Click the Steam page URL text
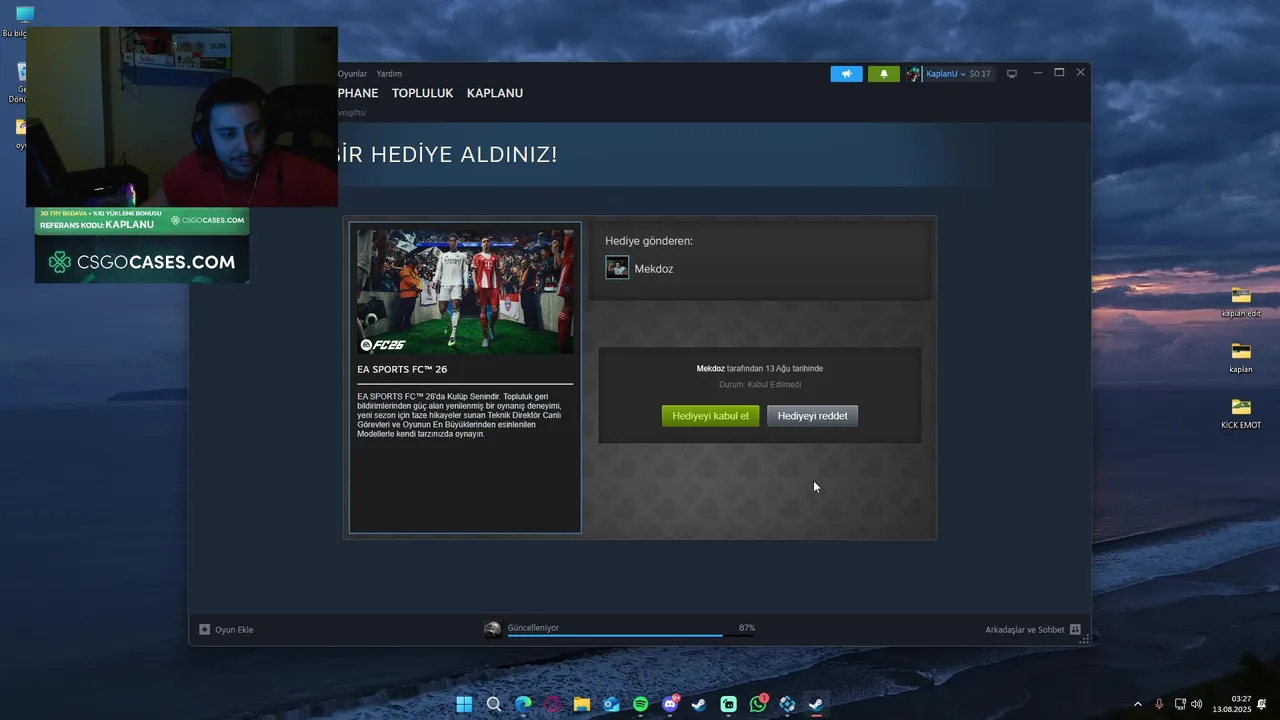The height and width of the screenshot is (720, 1280). pos(352,113)
